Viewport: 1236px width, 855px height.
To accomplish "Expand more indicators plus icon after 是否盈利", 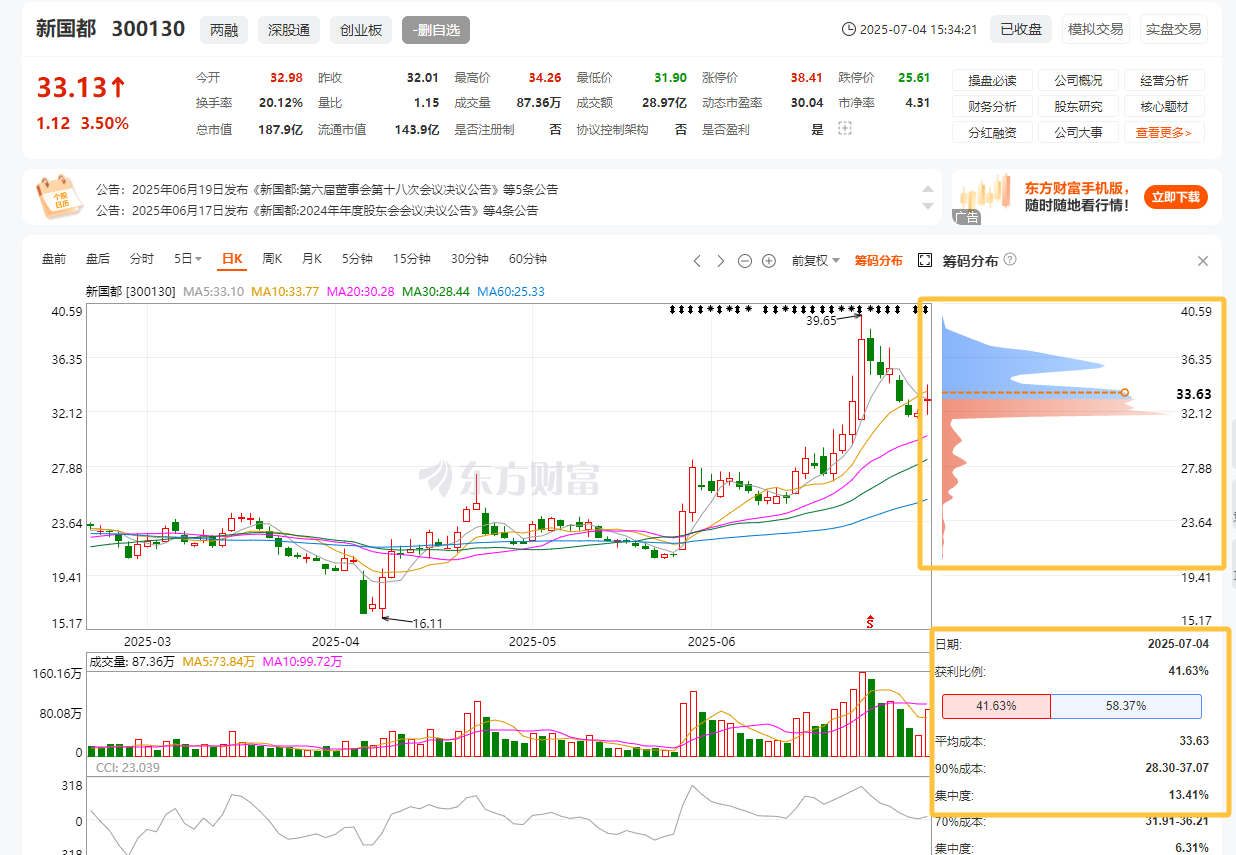I will (x=845, y=129).
